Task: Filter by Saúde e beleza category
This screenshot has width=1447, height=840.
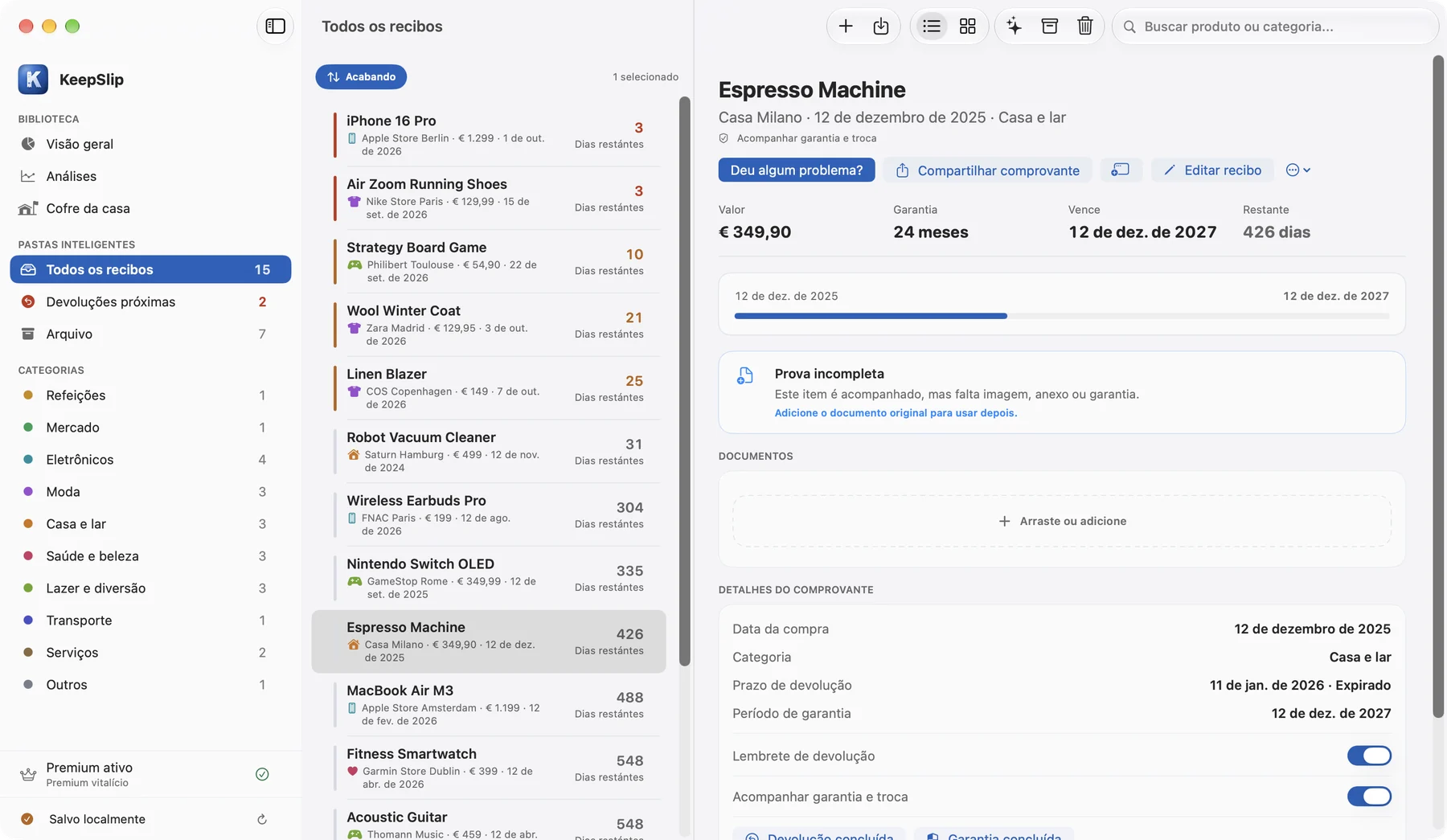Action: tap(150, 556)
